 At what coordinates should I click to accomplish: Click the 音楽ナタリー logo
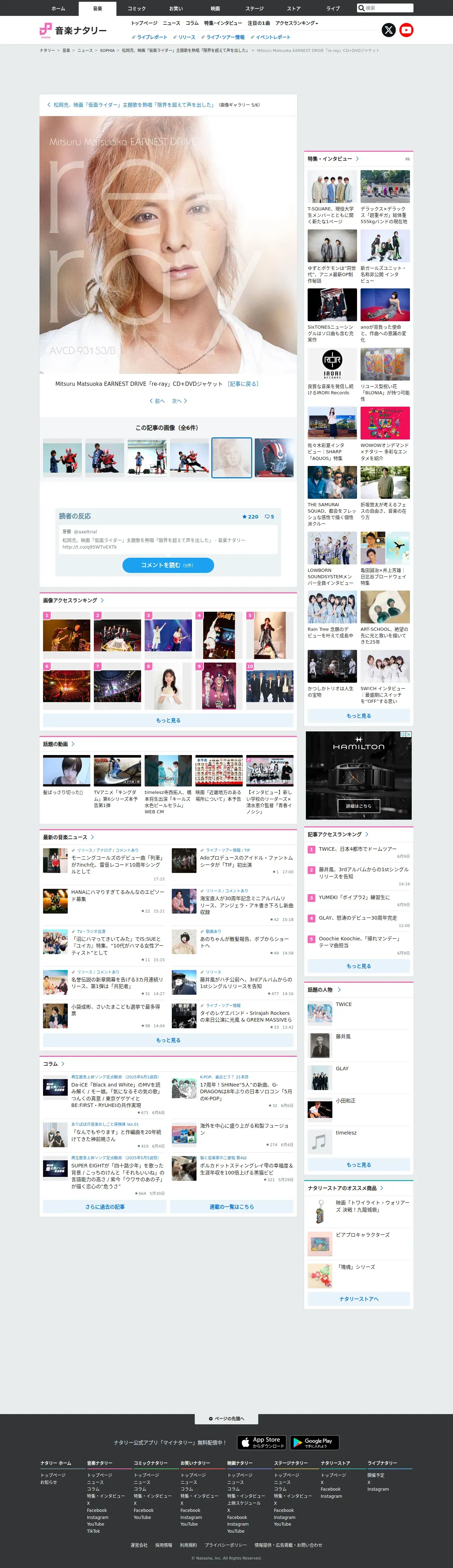click(x=73, y=30)
